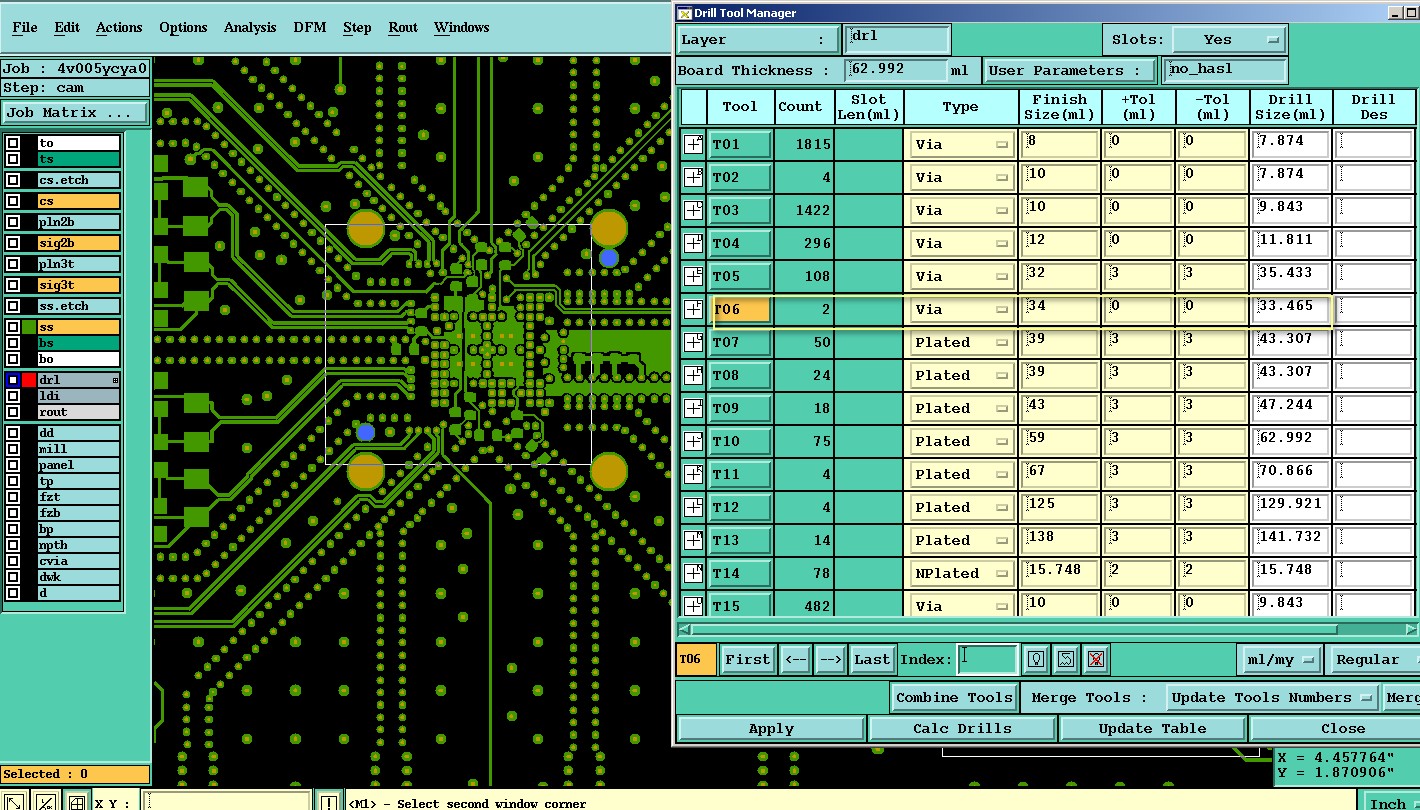Click the plus icon in row T10

(x=693, y=441)
